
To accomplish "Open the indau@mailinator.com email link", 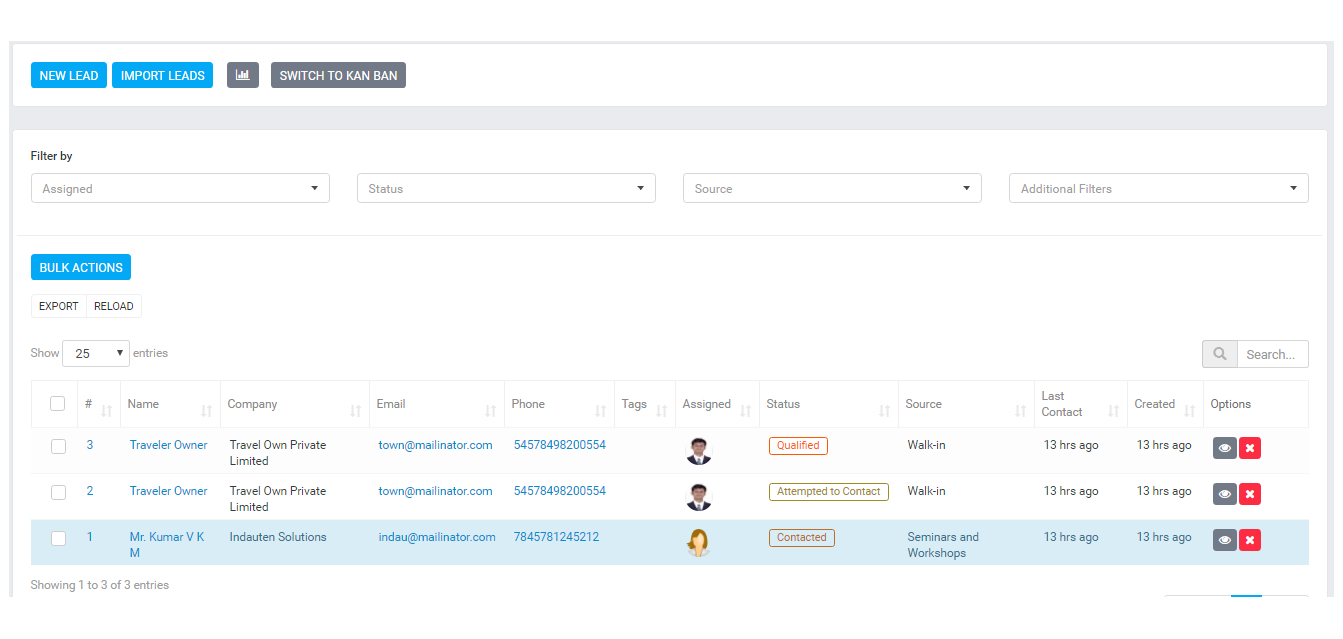I will 436,537.
